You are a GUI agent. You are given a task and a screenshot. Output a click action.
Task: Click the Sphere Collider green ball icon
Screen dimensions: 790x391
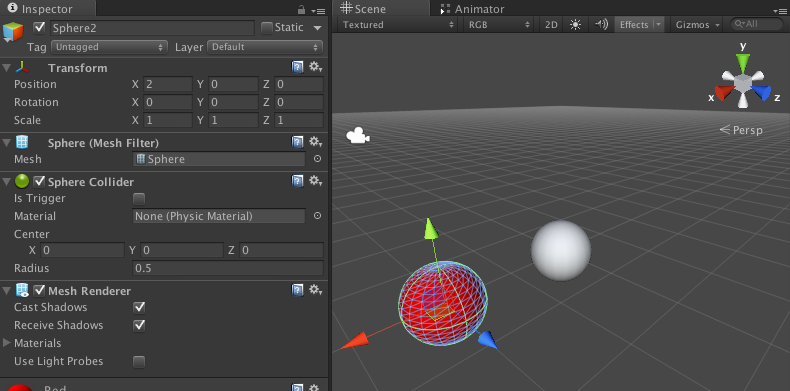click(x=22, y=181)
